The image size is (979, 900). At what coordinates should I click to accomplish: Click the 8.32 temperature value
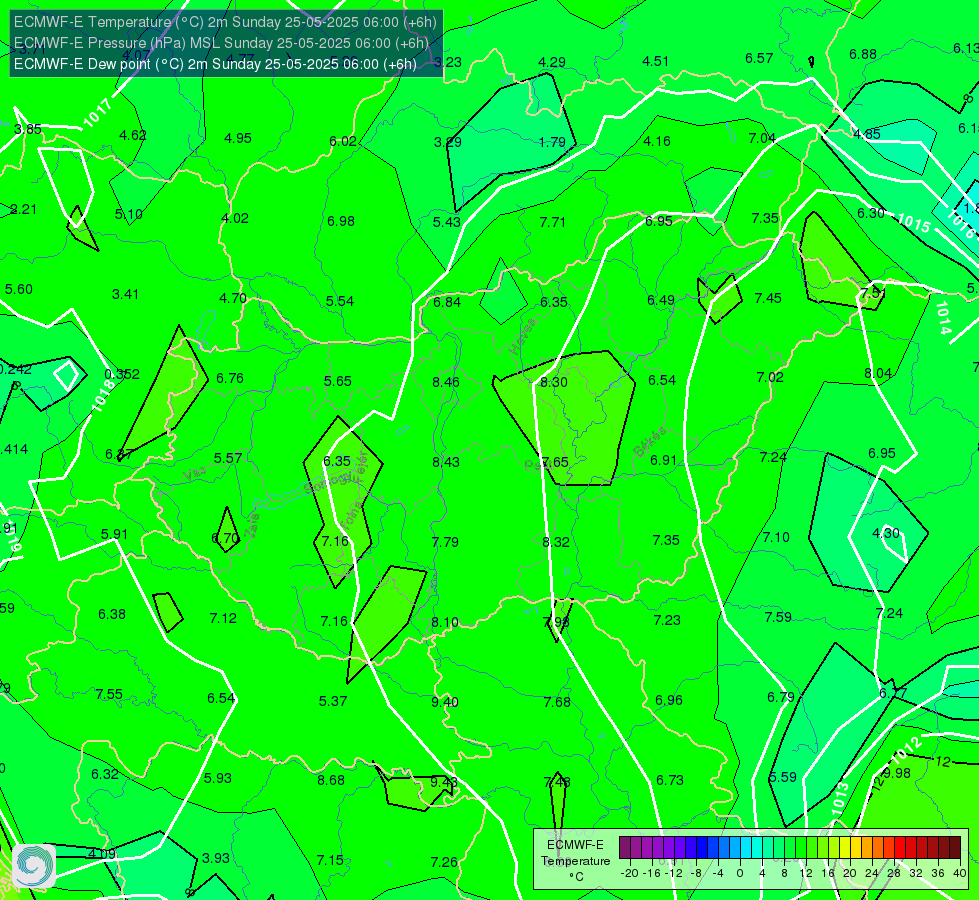point(556,542)
